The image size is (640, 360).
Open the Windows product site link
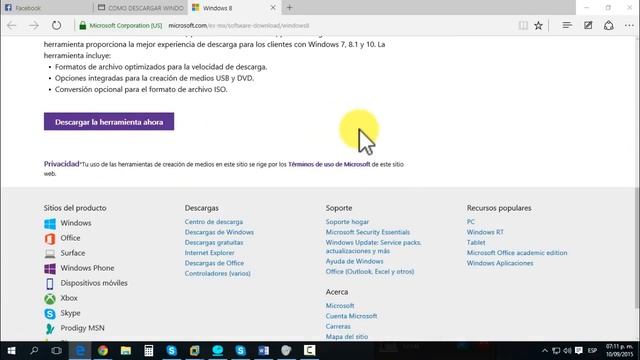tap(76, 223)
